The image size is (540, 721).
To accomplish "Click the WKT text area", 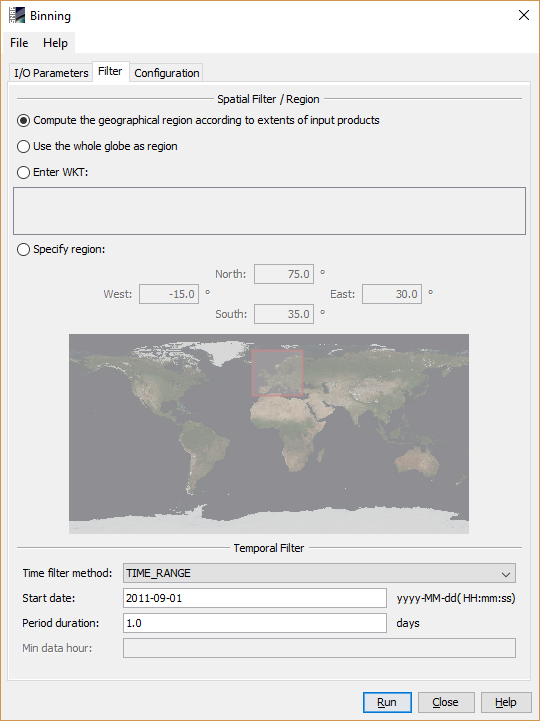I will [269, 211].
